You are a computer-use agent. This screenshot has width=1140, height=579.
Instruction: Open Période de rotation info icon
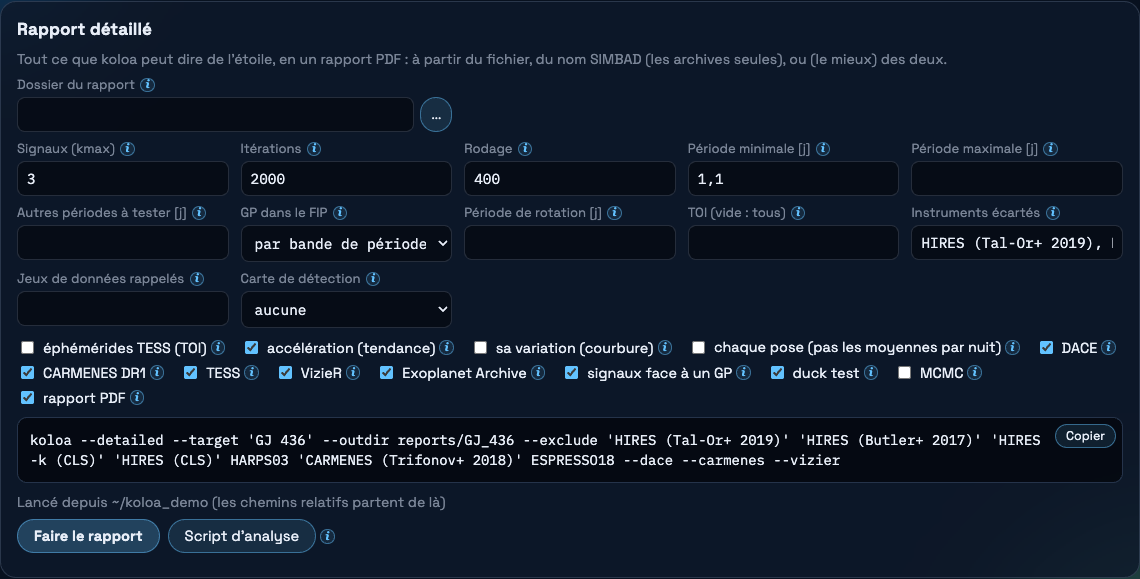click(614, 212)
